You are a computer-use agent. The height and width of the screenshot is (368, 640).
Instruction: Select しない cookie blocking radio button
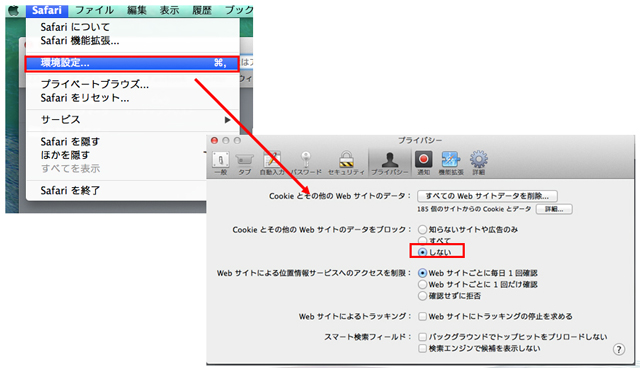422,252
